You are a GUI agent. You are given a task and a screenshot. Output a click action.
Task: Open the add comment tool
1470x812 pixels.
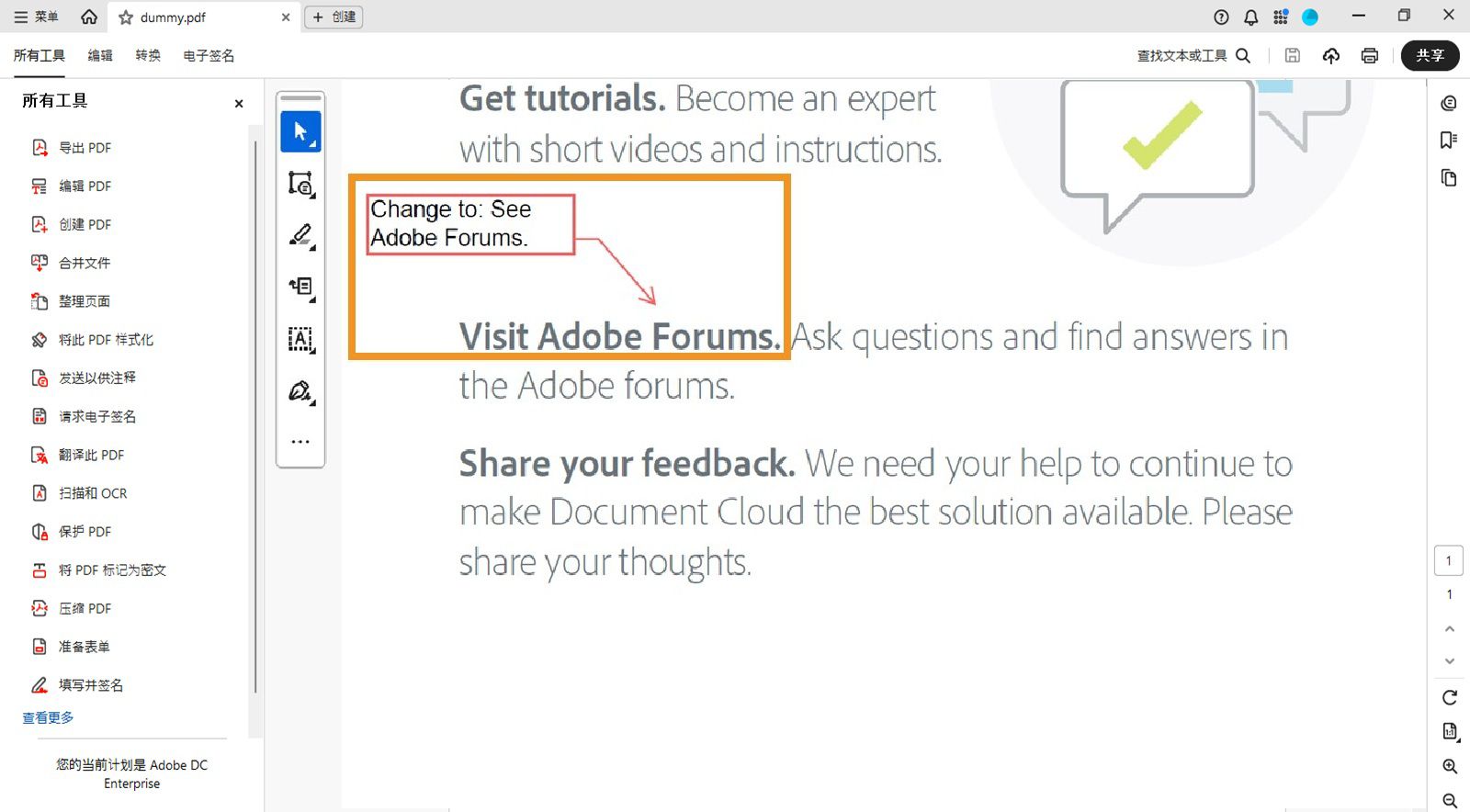click(300, 184)
